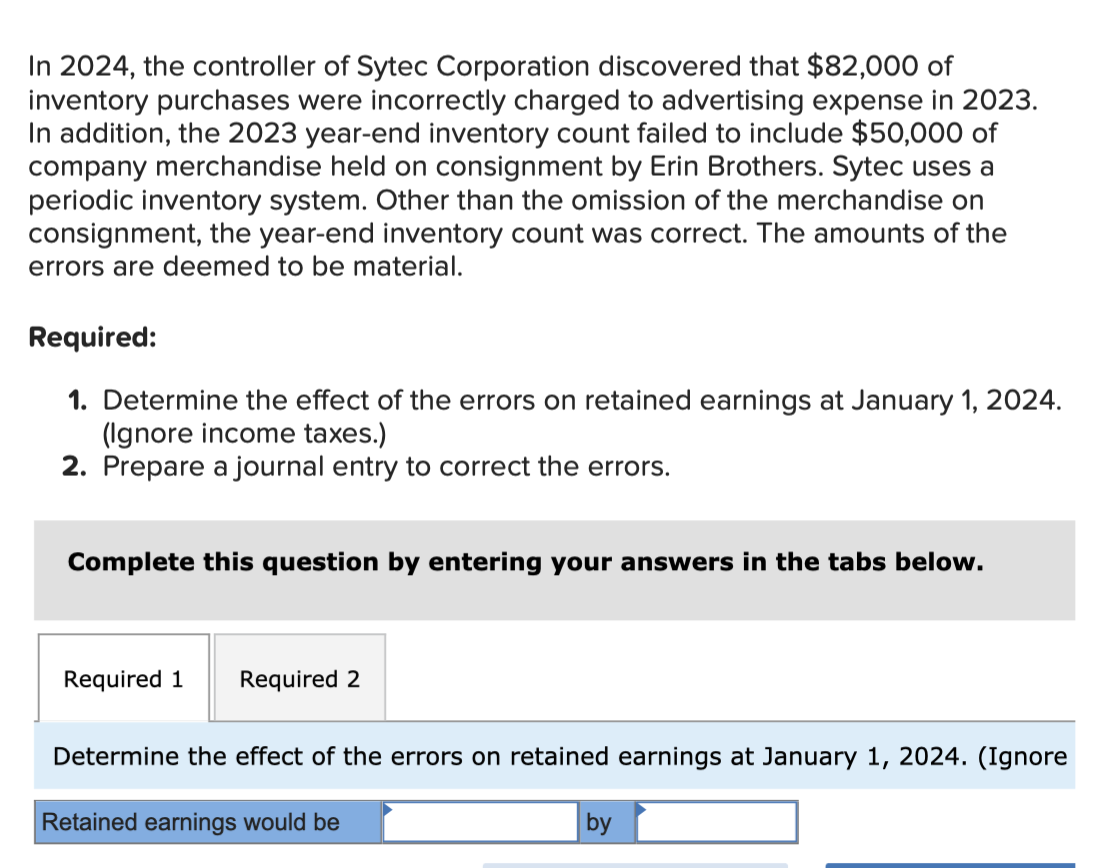Click the 'Complete this question' instruction banner
1094x868 pixels.
coord(525,563)
